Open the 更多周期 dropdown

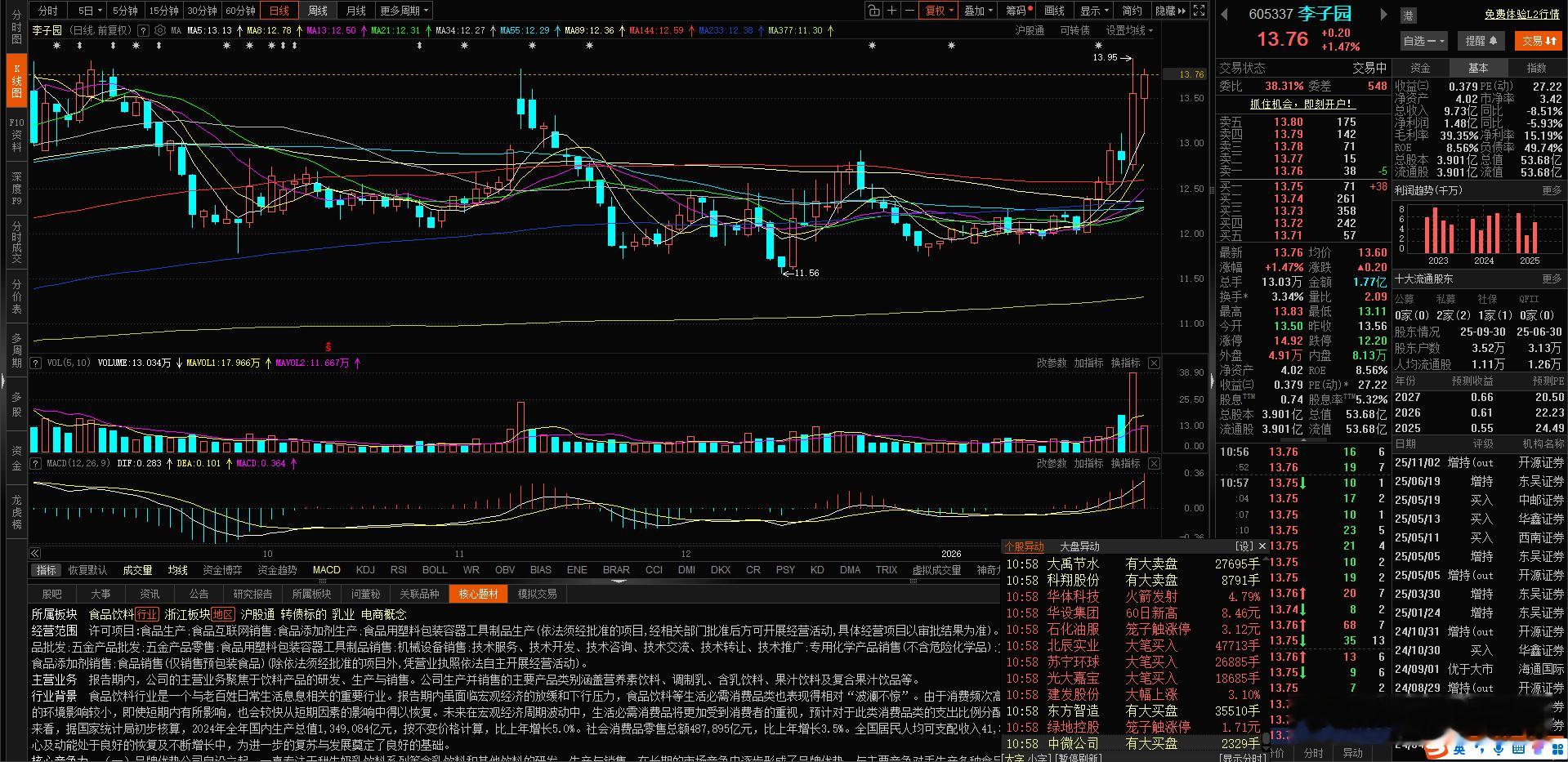click(404, 11)
